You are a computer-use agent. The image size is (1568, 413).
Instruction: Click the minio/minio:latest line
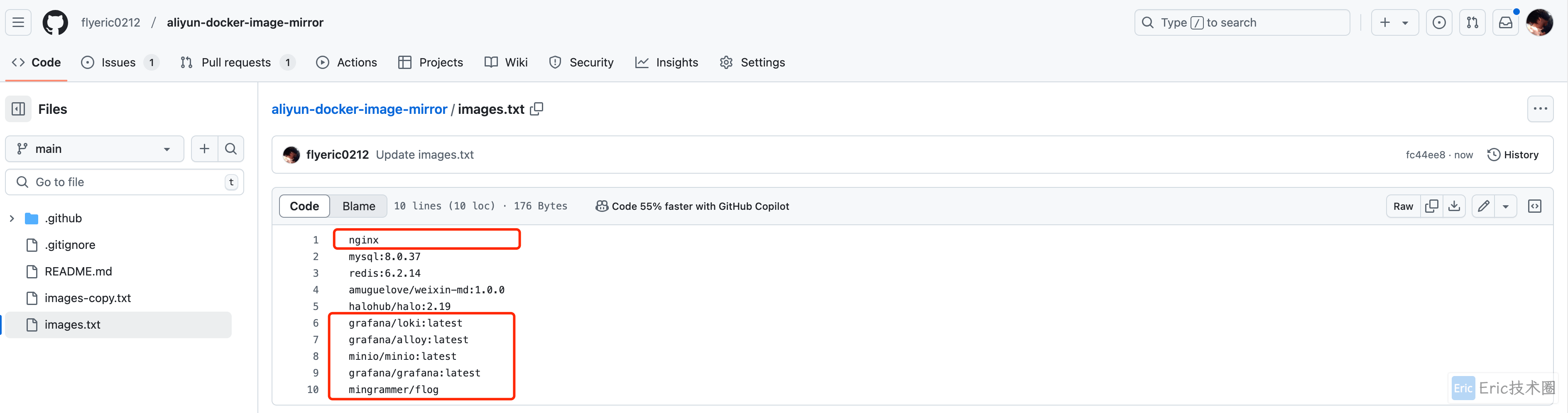(x=402, y=356)
